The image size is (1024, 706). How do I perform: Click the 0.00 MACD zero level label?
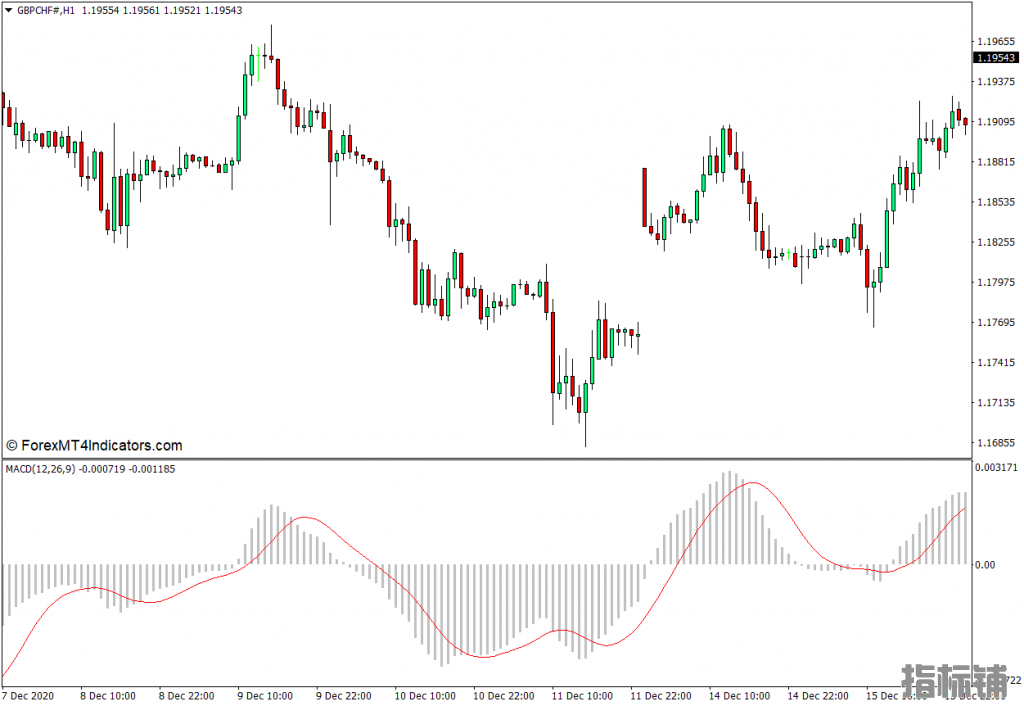tap(986, 565)
